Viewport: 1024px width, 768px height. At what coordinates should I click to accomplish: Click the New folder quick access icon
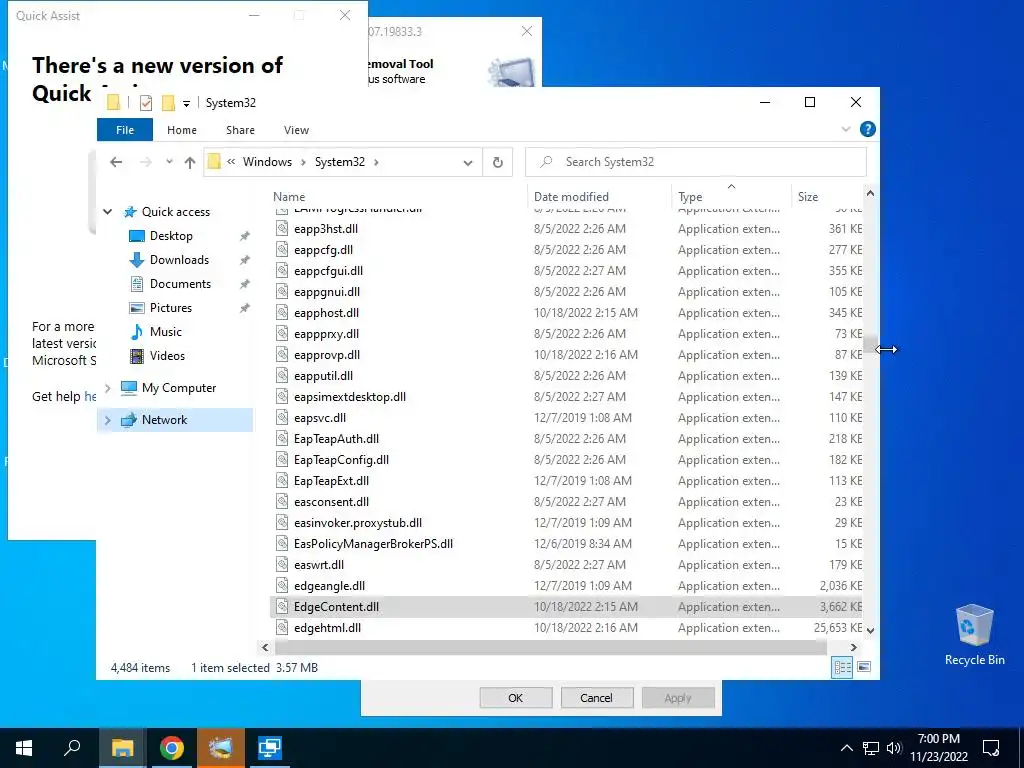tap(168, 103)
